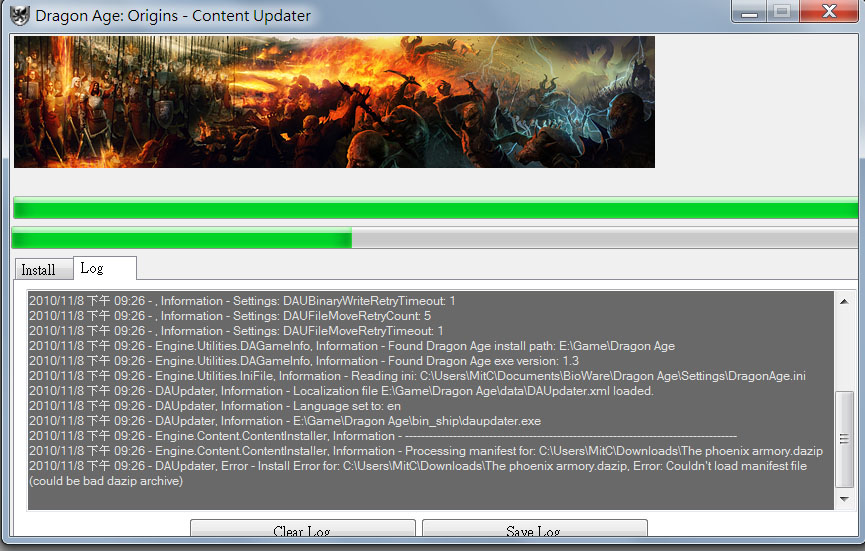Click log line 'Localization file ... DAUpdater.xml loaded'
The width and height of the screenshot is (865, 551).
[x=341, y=391]
